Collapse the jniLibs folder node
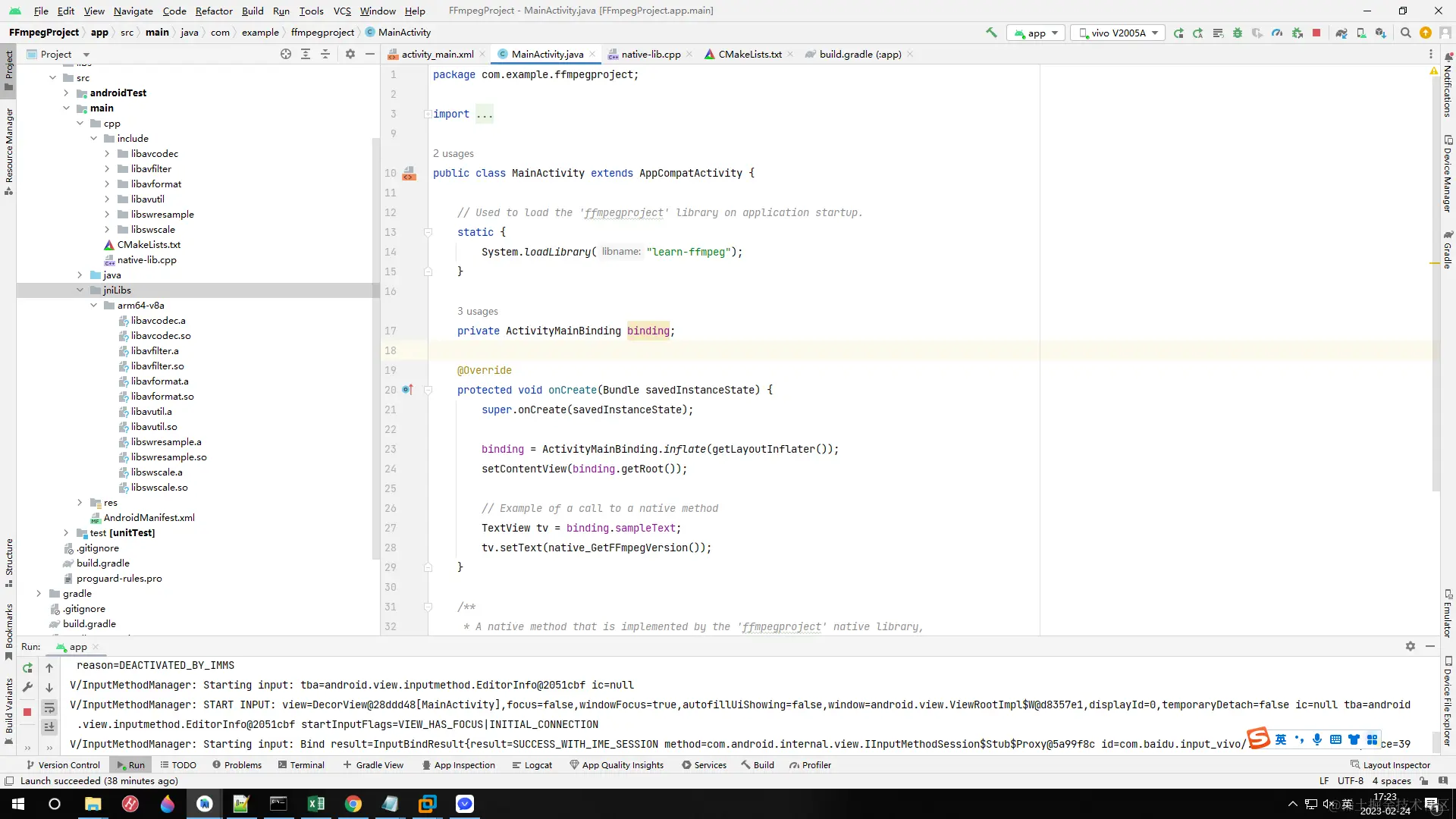The image size is (1456, 819). pos(80,290)
